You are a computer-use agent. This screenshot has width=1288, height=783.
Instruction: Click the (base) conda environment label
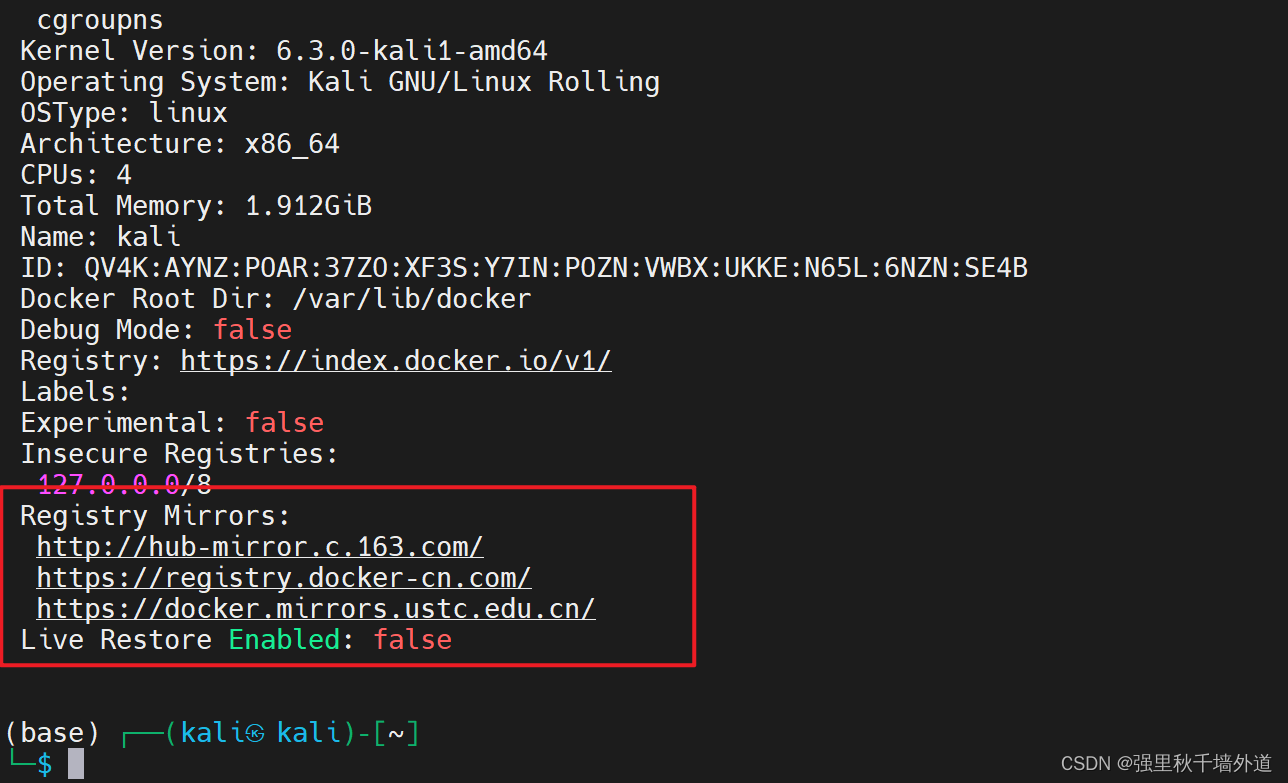(52, 734)
